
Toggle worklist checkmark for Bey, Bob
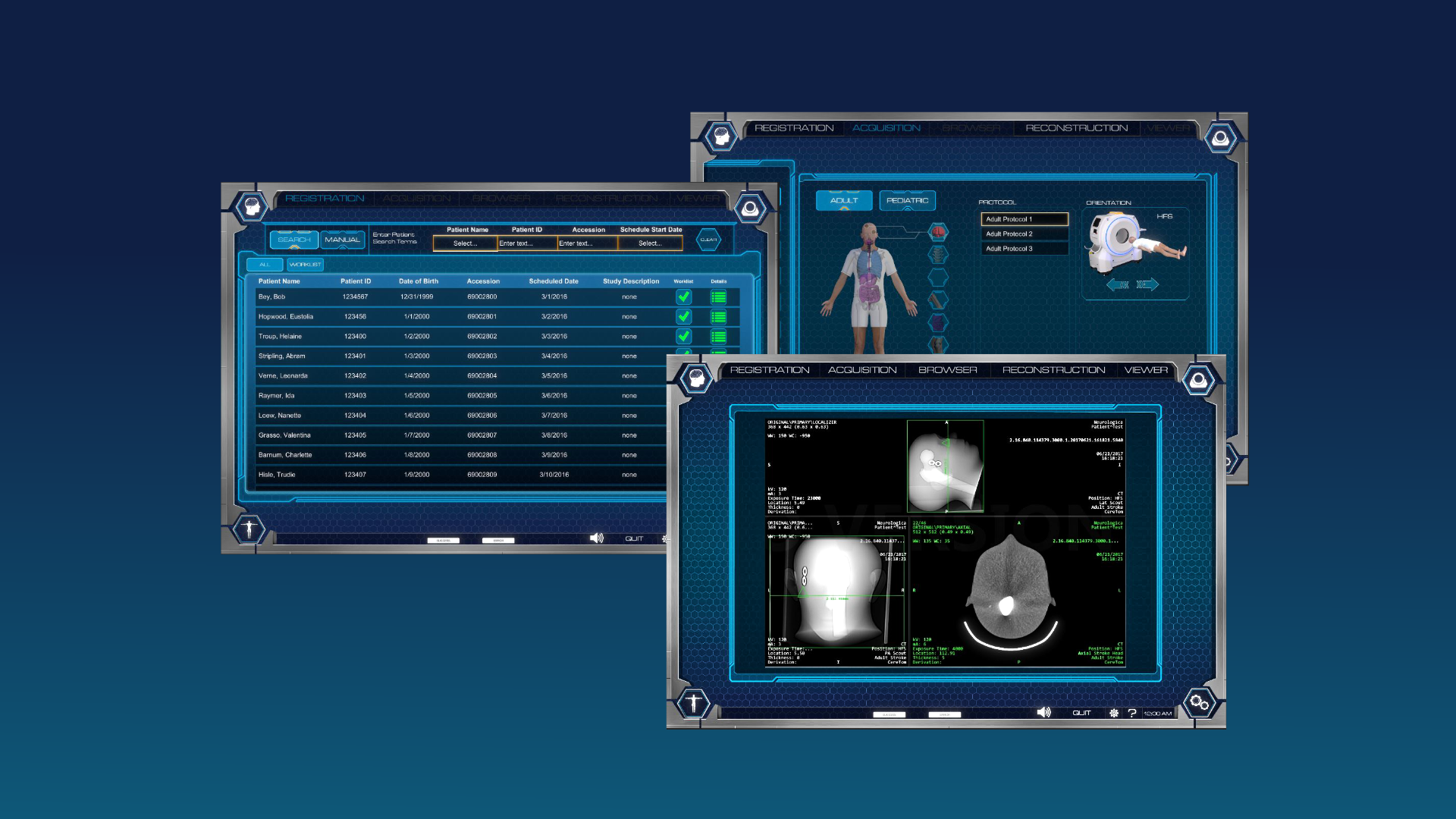(683, 297)
